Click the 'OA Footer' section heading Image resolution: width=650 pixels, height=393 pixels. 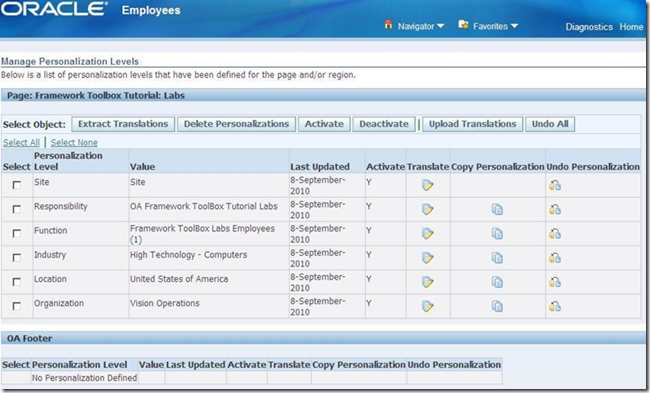tap(29, 339)
